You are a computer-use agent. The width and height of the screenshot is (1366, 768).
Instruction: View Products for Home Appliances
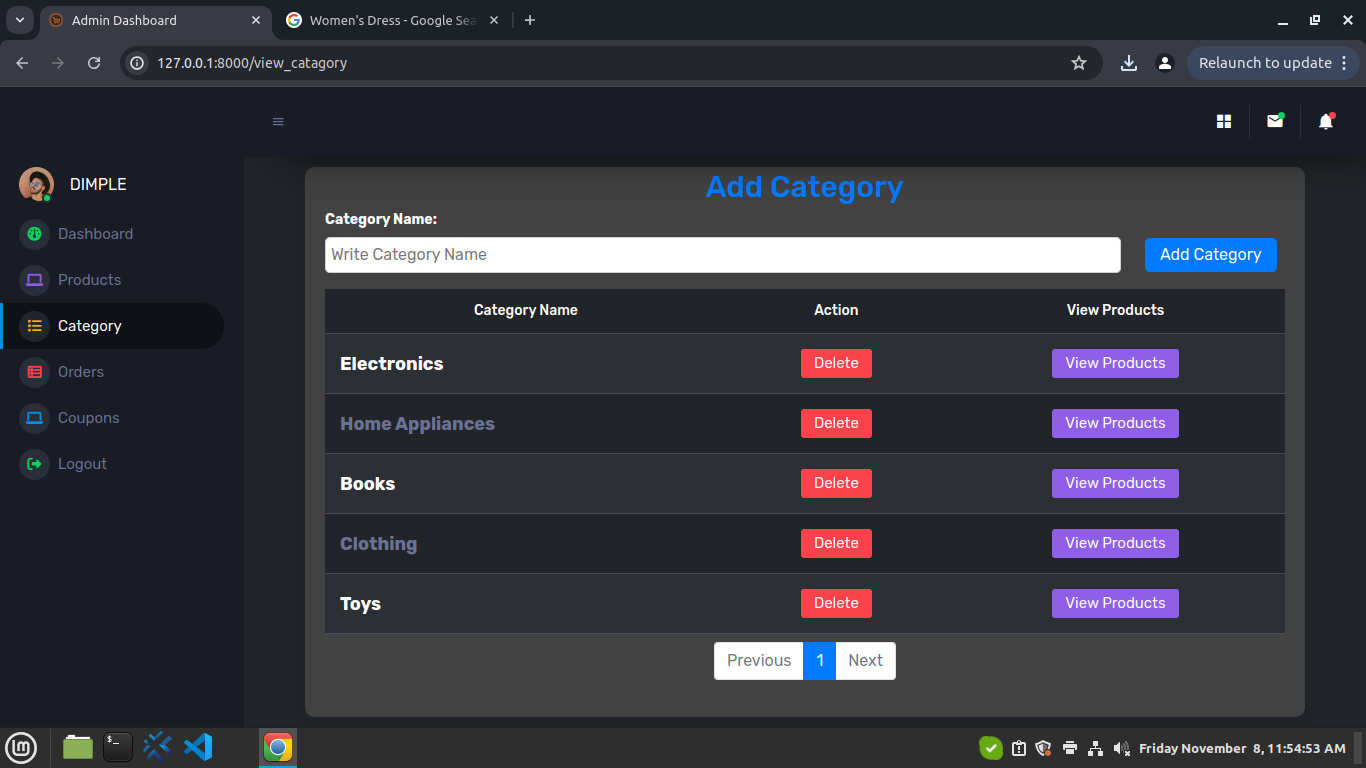pyautogui.click(x=1115, y=423)
